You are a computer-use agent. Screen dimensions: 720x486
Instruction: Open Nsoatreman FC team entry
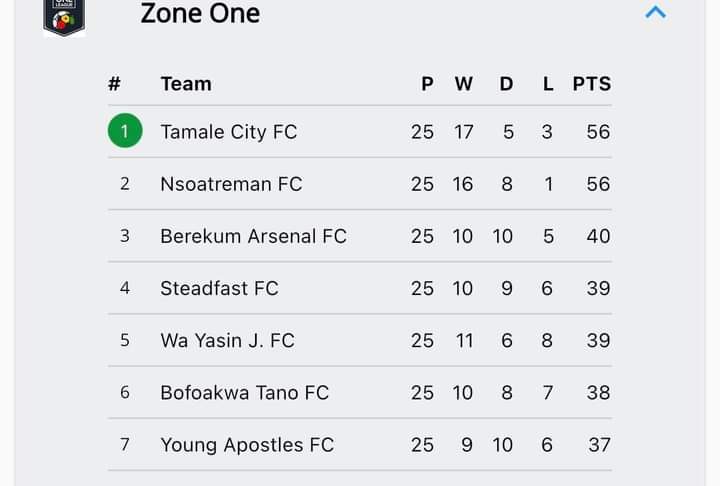[360, 184]
